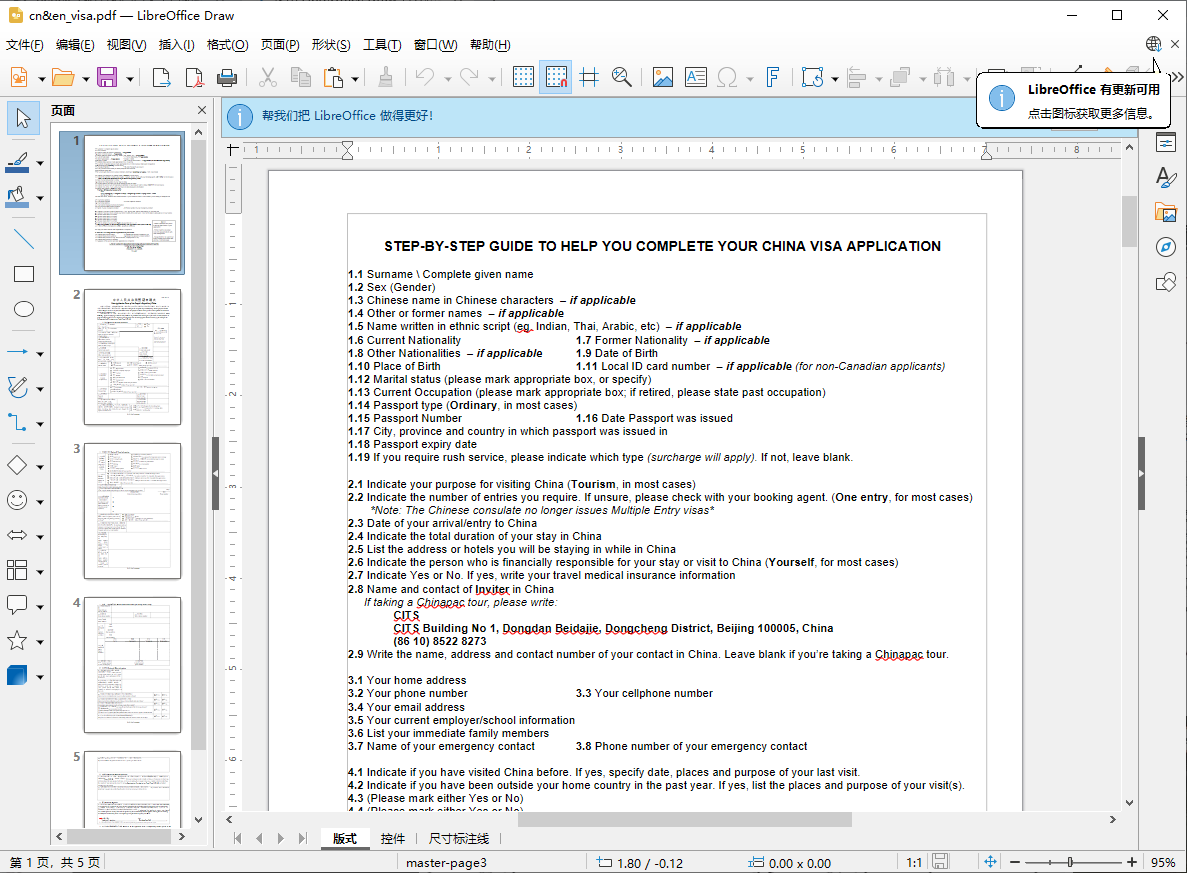Open the Gallery panel in the sidebar
The width and height of the screenshot is (1187, 873).
tap(1166, 213)
